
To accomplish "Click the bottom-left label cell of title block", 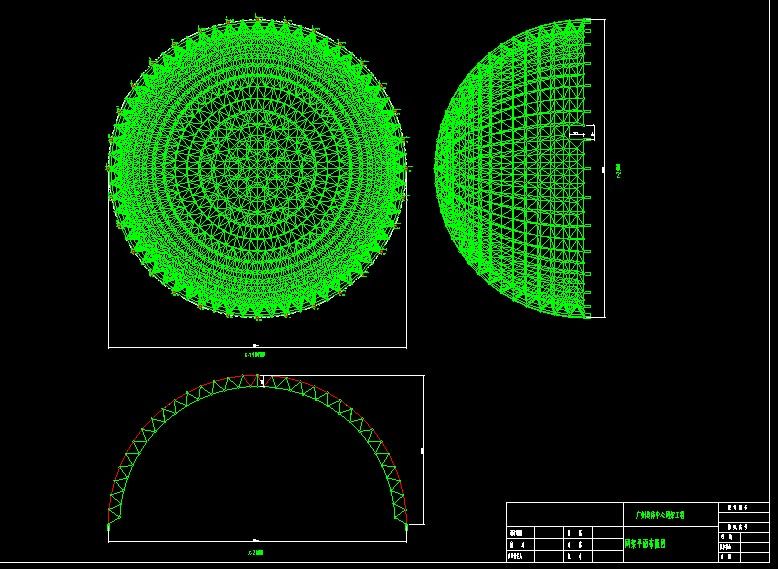I will coord(517,556).
